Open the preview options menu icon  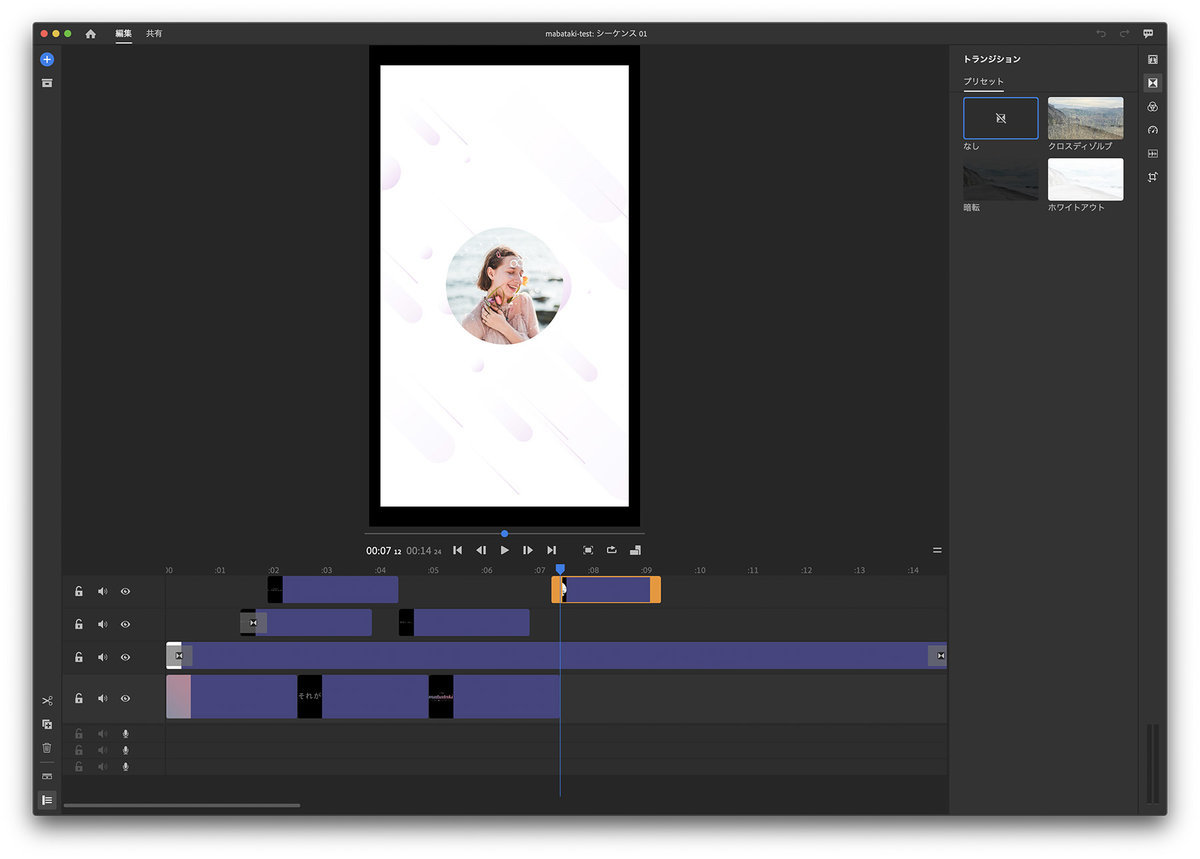(937, 550)
